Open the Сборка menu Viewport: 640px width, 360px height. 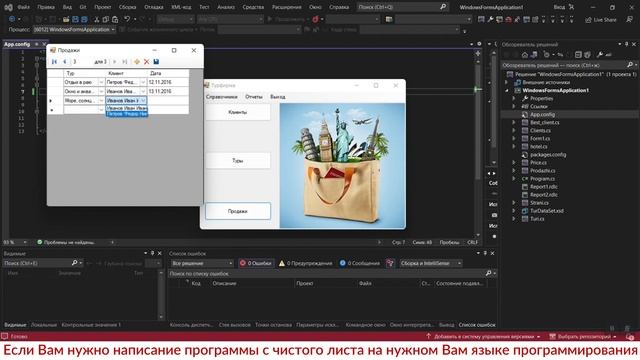click(128, 7)
